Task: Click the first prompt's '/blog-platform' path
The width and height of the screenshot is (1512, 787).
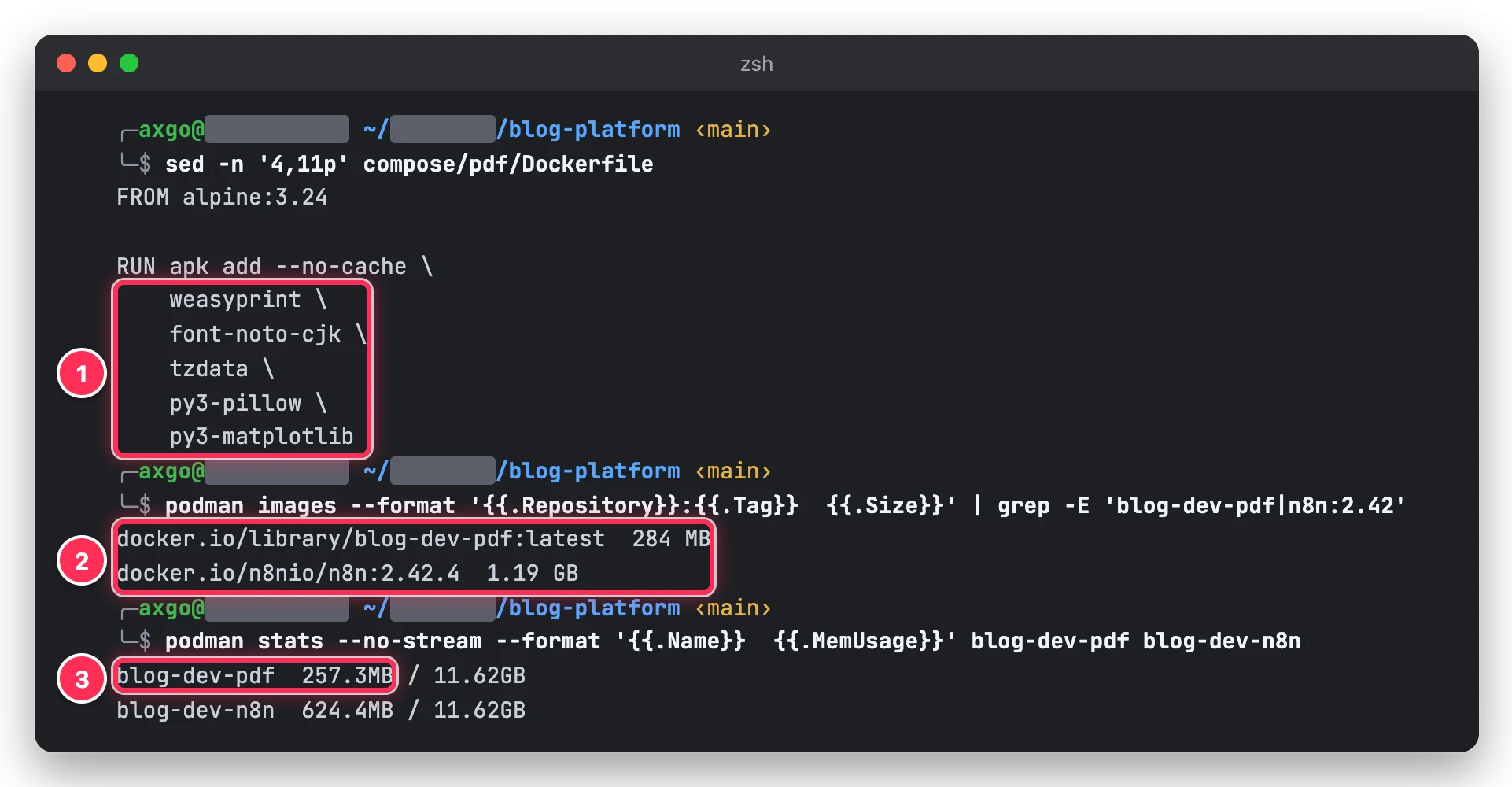Action: pos(588,129)
